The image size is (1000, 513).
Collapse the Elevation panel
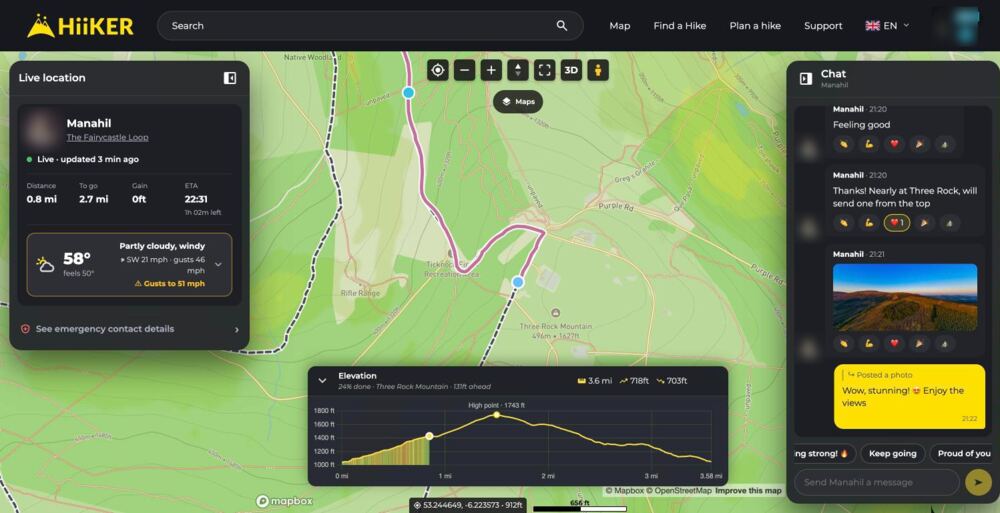(322, 380)
